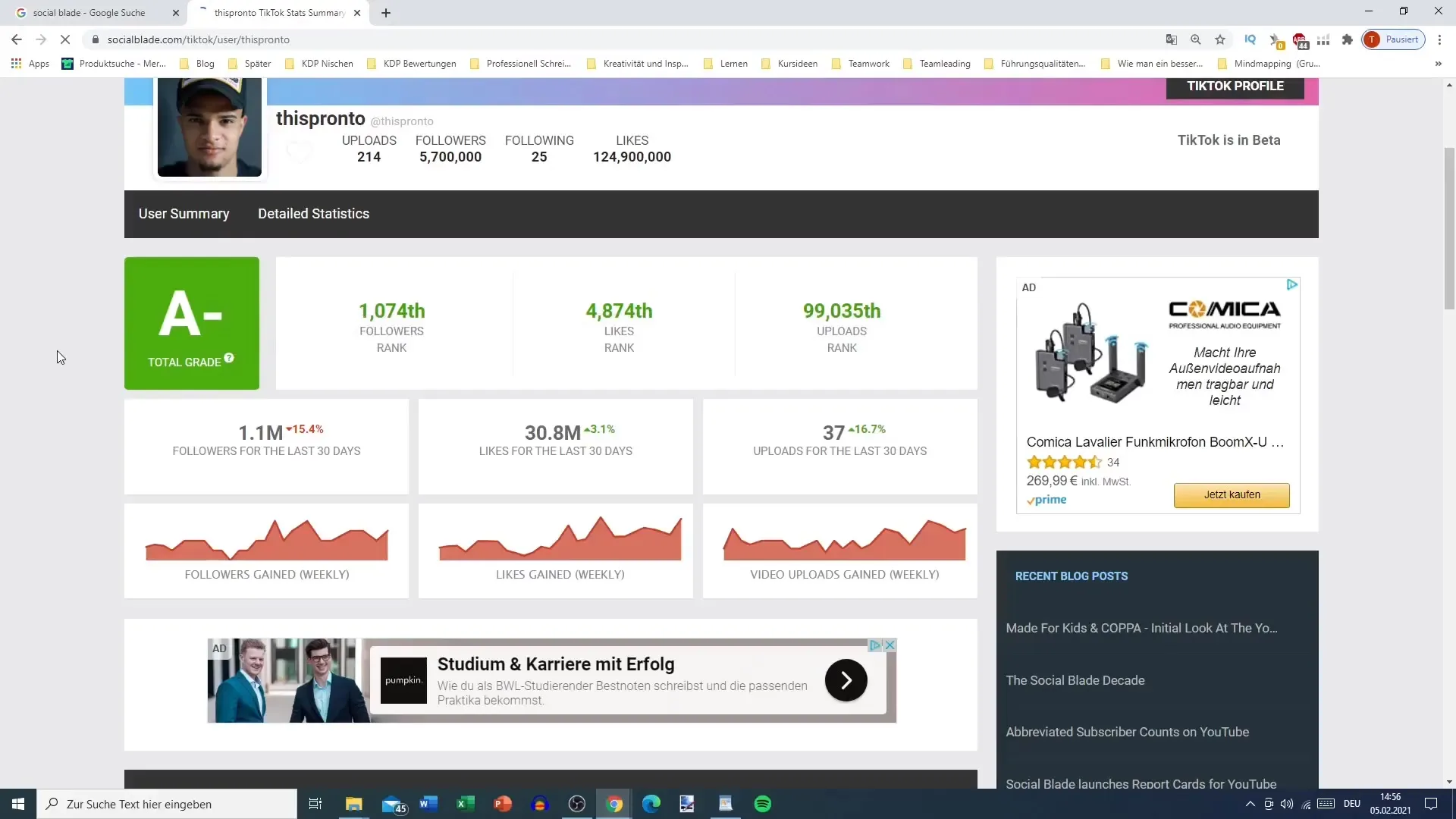Open the volume control in system tray

1287,804
